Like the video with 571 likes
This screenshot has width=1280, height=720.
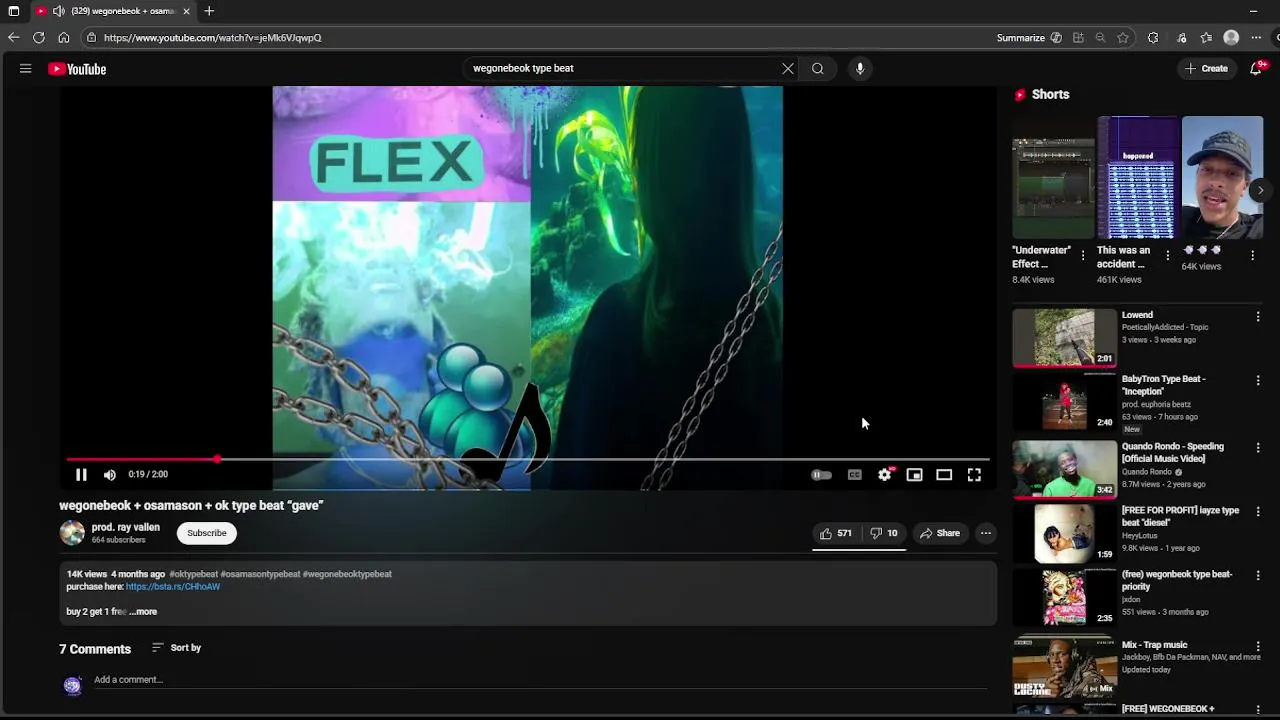tap(836, 533)
